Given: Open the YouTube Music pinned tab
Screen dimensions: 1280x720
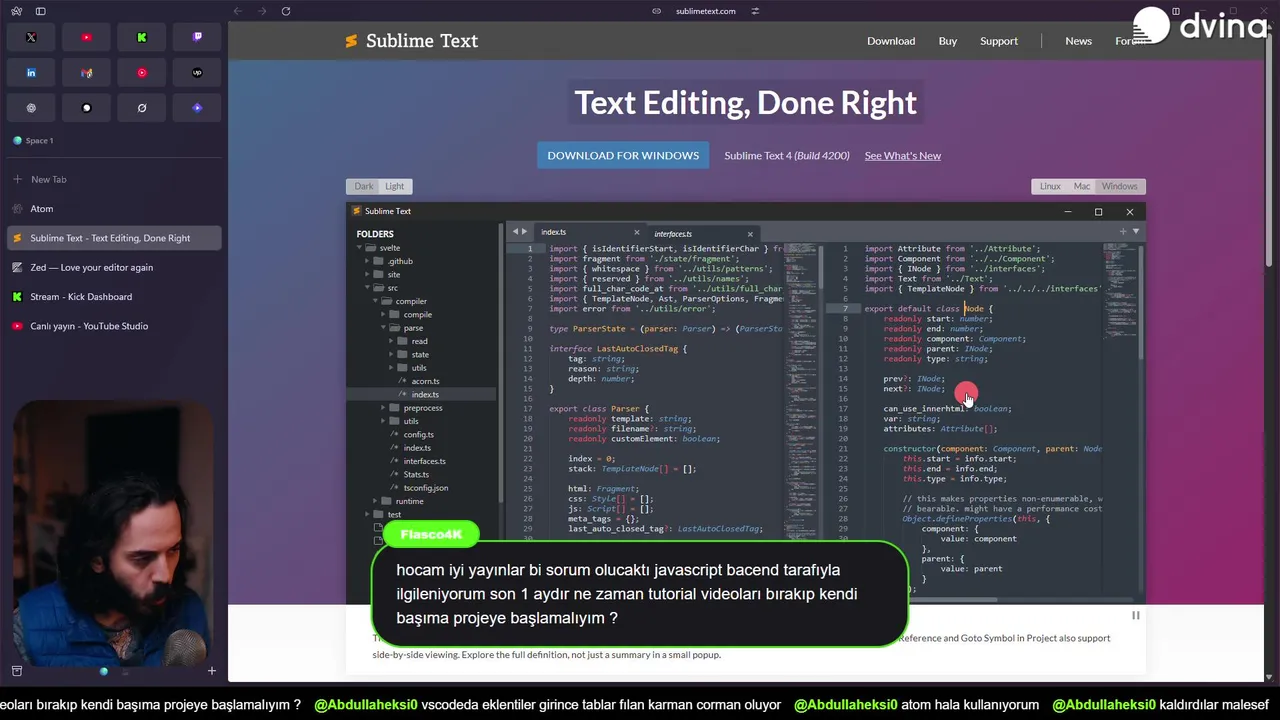Looking at the screenshot, I should coord(142,73).
